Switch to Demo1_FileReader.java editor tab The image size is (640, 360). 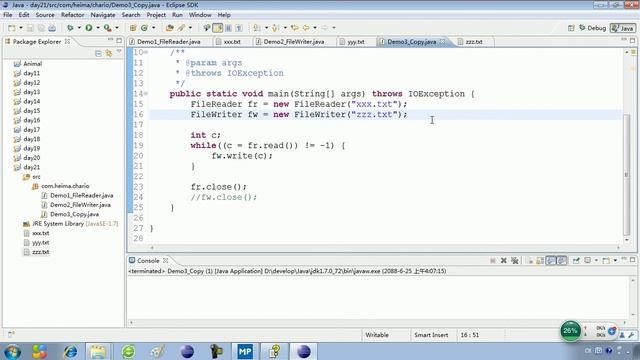point(169,42)
